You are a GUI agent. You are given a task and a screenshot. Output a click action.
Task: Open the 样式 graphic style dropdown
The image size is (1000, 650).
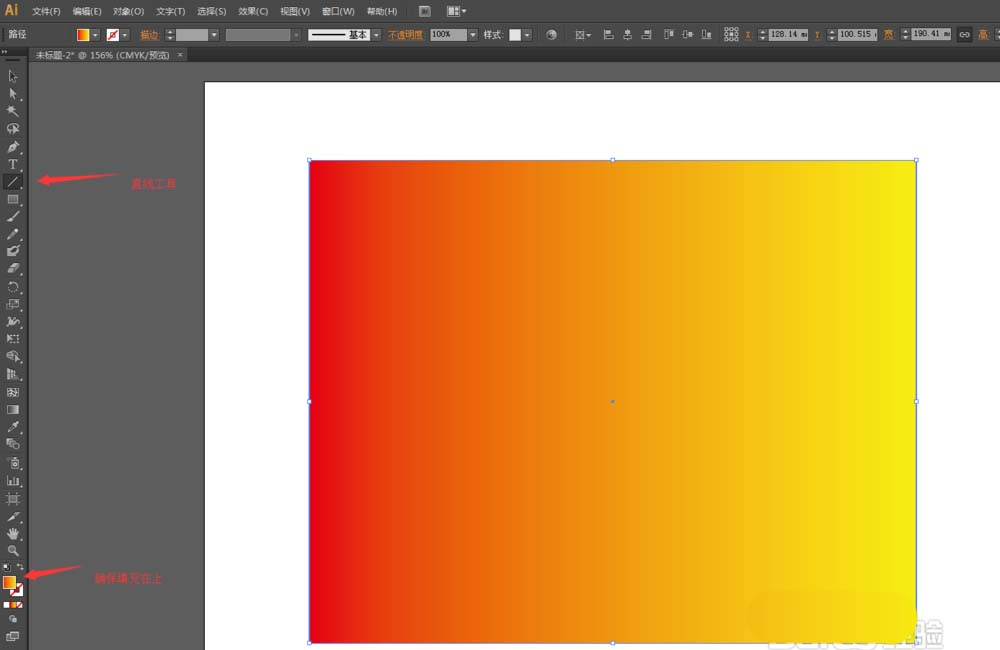527,35
